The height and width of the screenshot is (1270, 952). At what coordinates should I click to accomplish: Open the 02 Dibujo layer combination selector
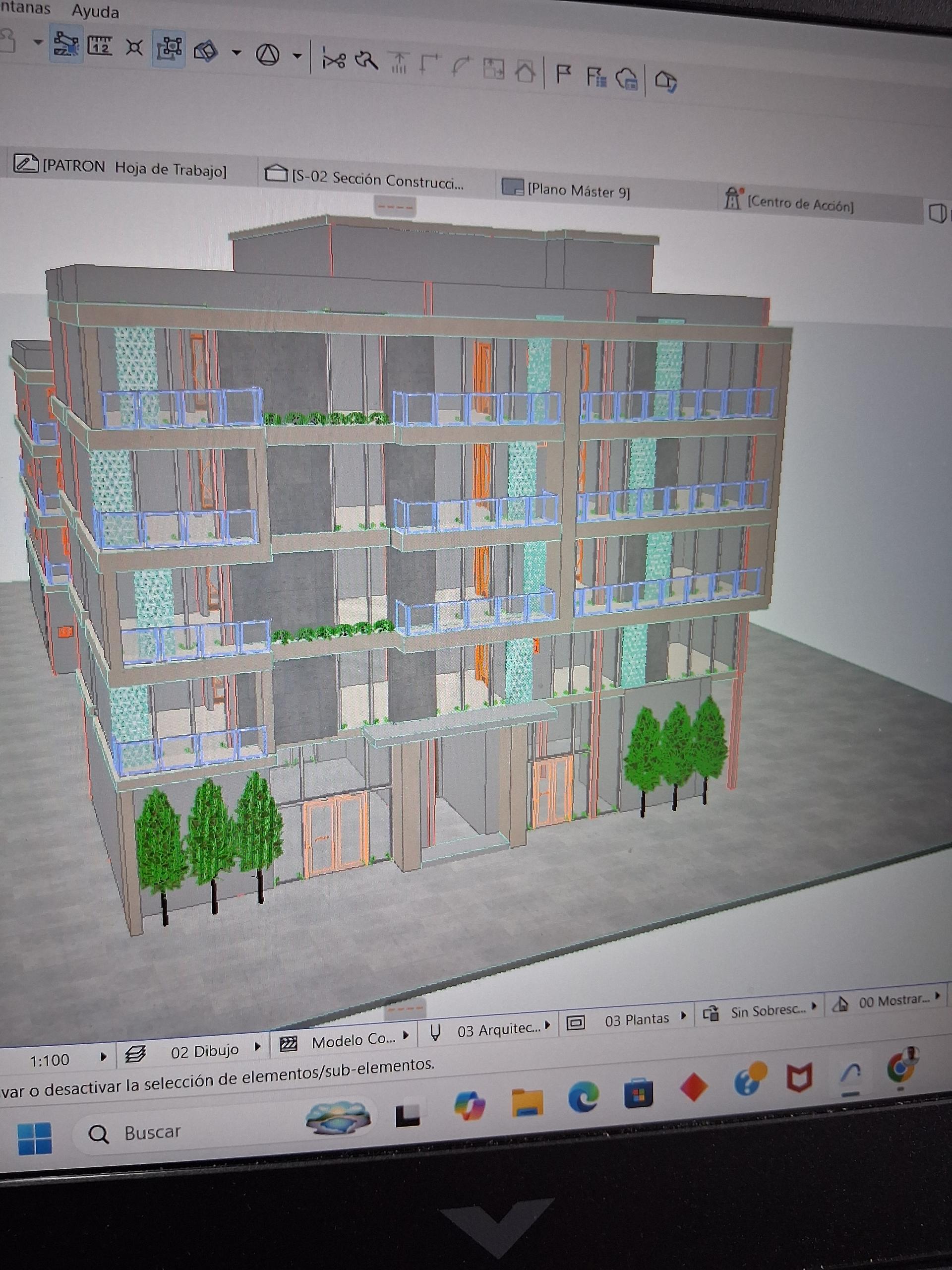[x=204, y=1051]
